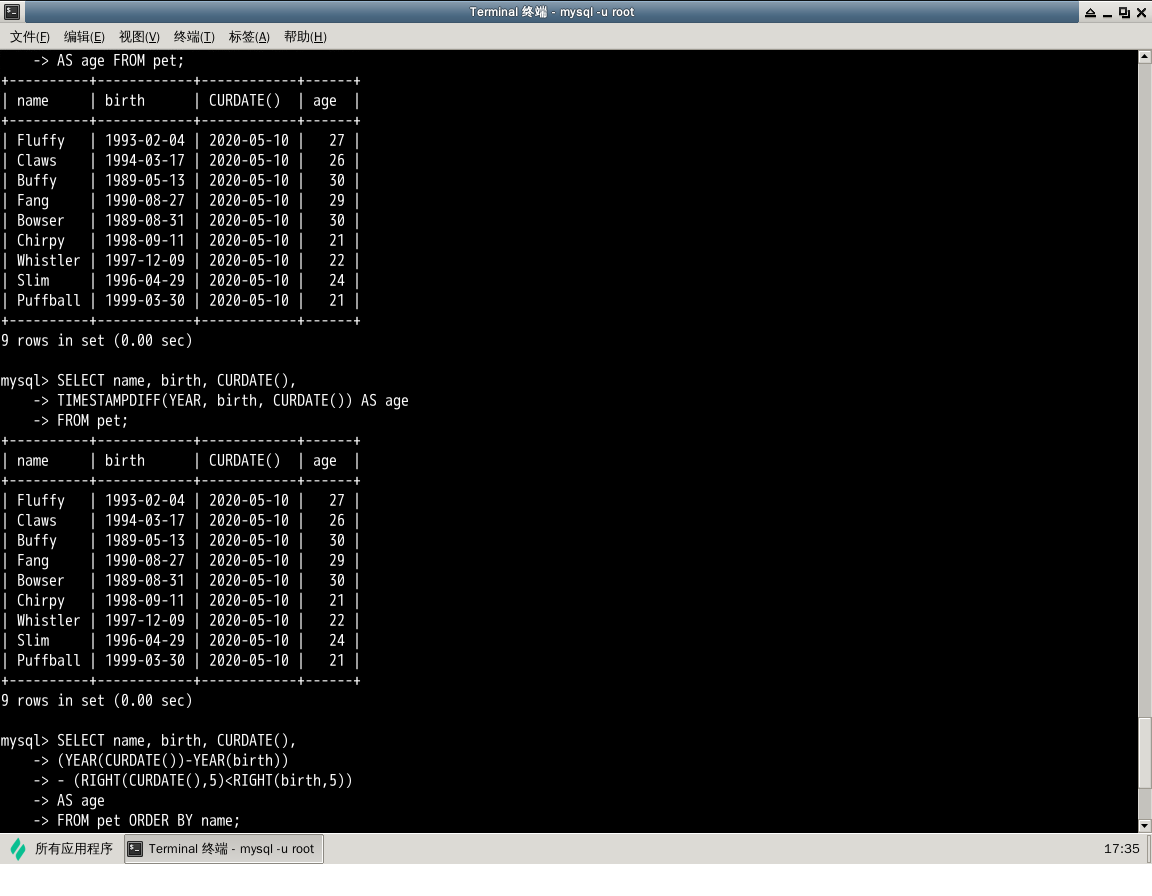This screenshot has height=896, width=1152.
Task: Click the vertical scrollbar thumb
Action: tap(1145, 752)
